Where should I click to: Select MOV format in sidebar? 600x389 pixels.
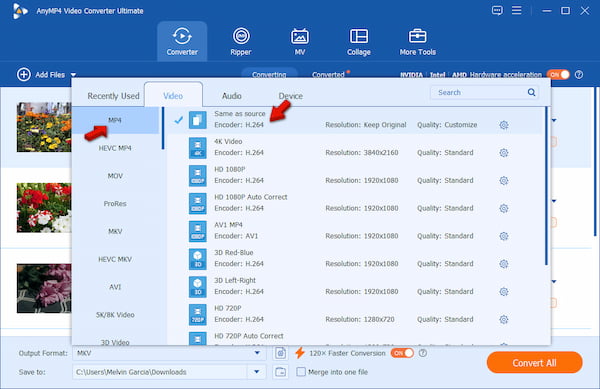tap(115, 176)
